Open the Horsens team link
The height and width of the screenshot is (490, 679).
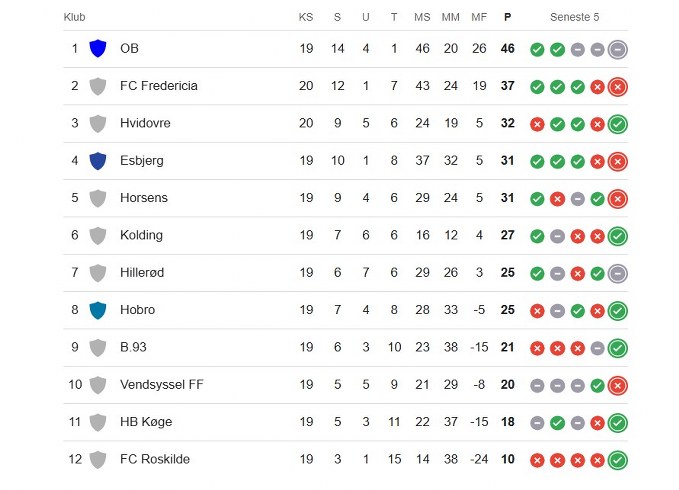[143, 198]
